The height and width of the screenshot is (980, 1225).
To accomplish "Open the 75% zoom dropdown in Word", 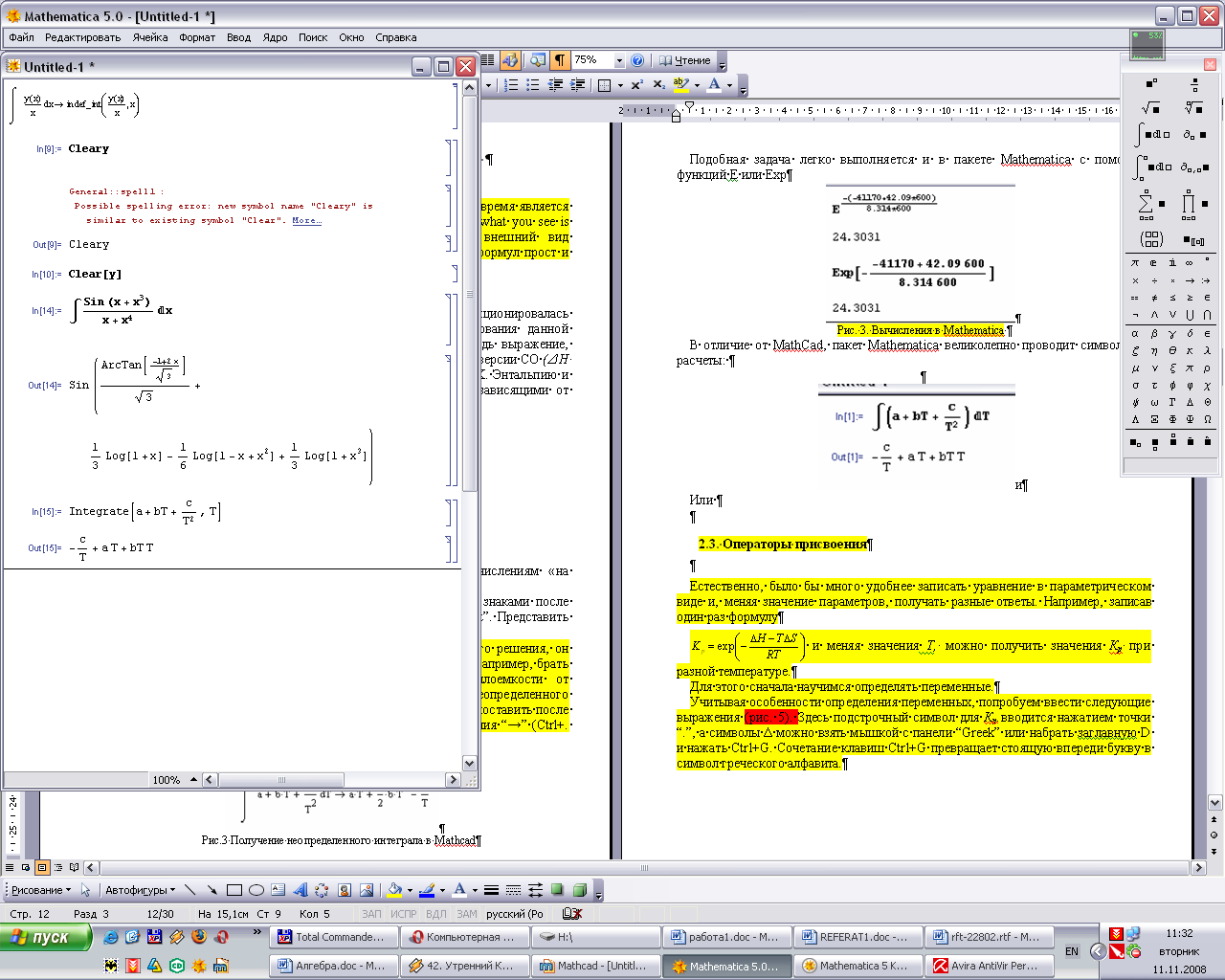I will (x=619, y=60).
